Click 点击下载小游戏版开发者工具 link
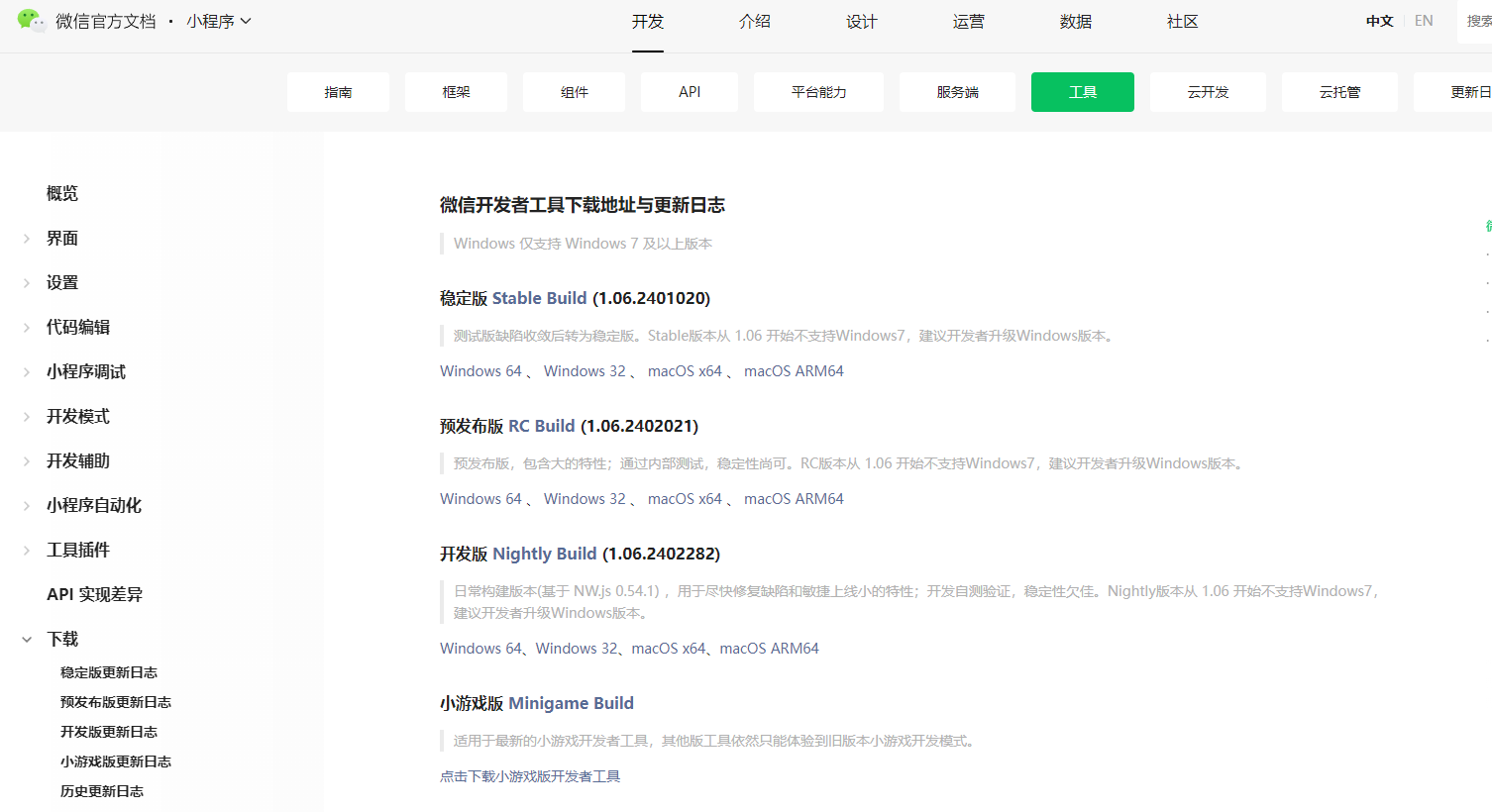This screenshot has height=812, width=1492. tap(530, 776)
